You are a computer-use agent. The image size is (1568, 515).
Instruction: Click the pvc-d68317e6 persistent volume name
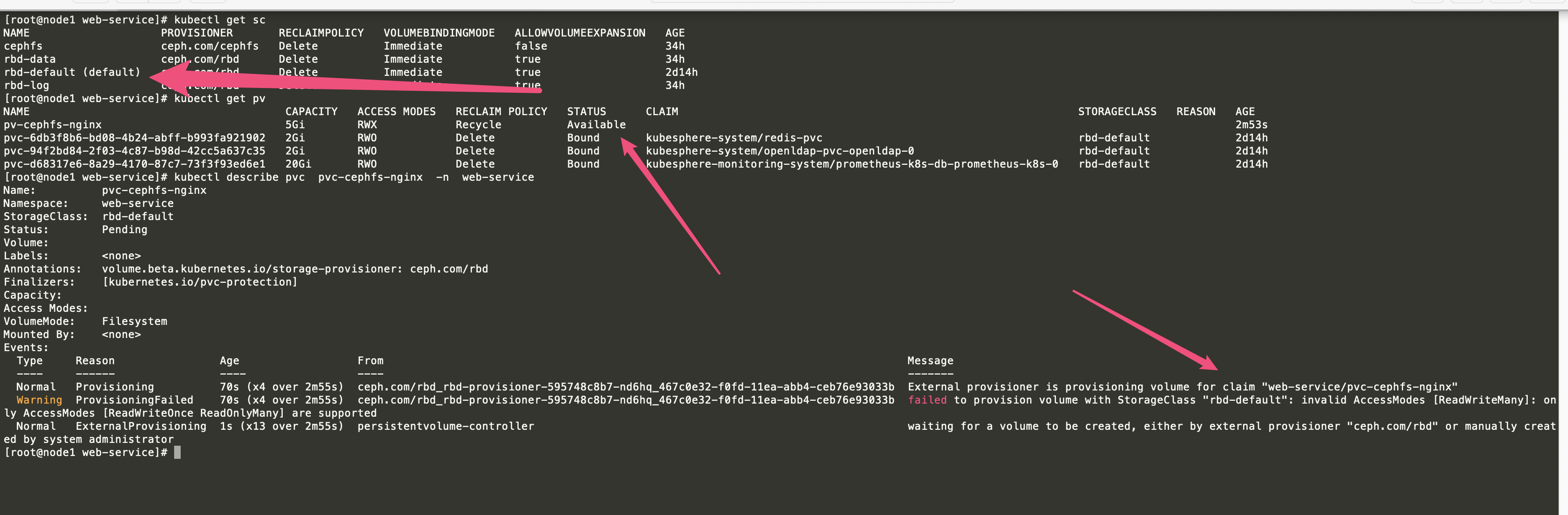tap(134, 164)
